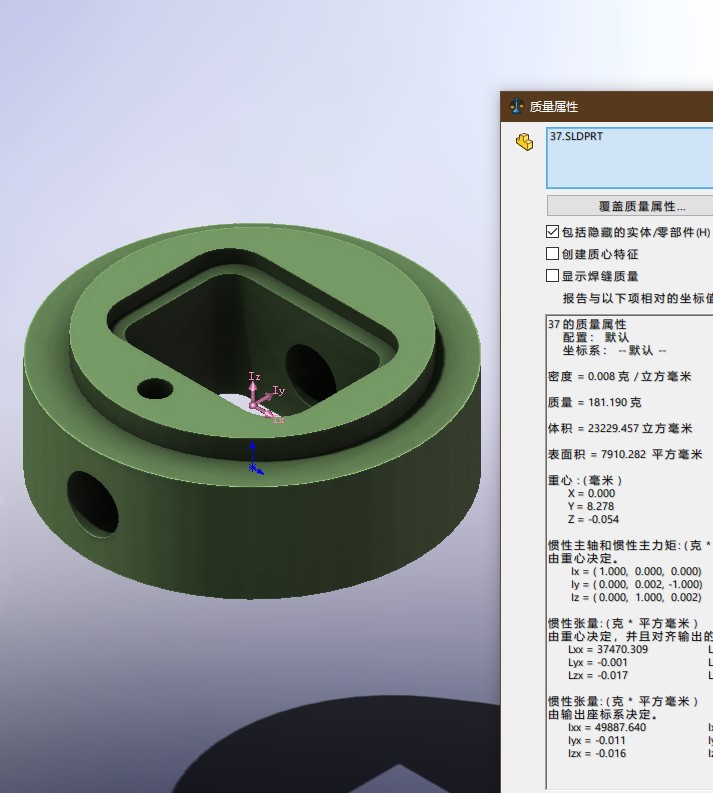Screen dimensions: 713x793
Task: Select the small round hole on top face
Action: [x=155, y=386]
